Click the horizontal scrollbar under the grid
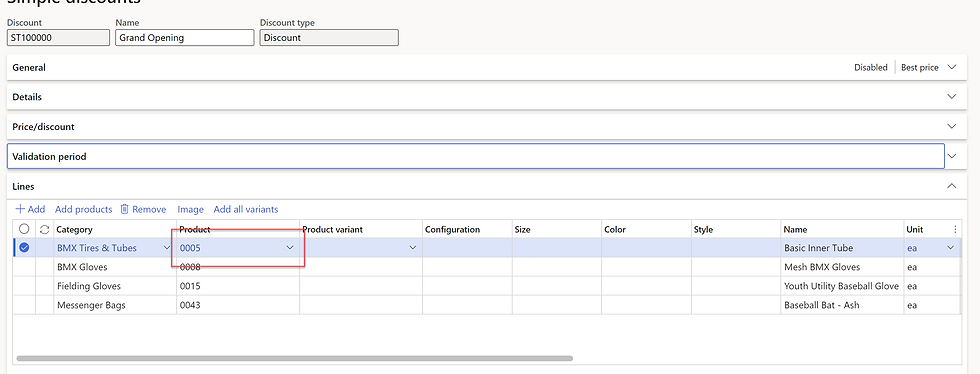 [x=294, y=358]
